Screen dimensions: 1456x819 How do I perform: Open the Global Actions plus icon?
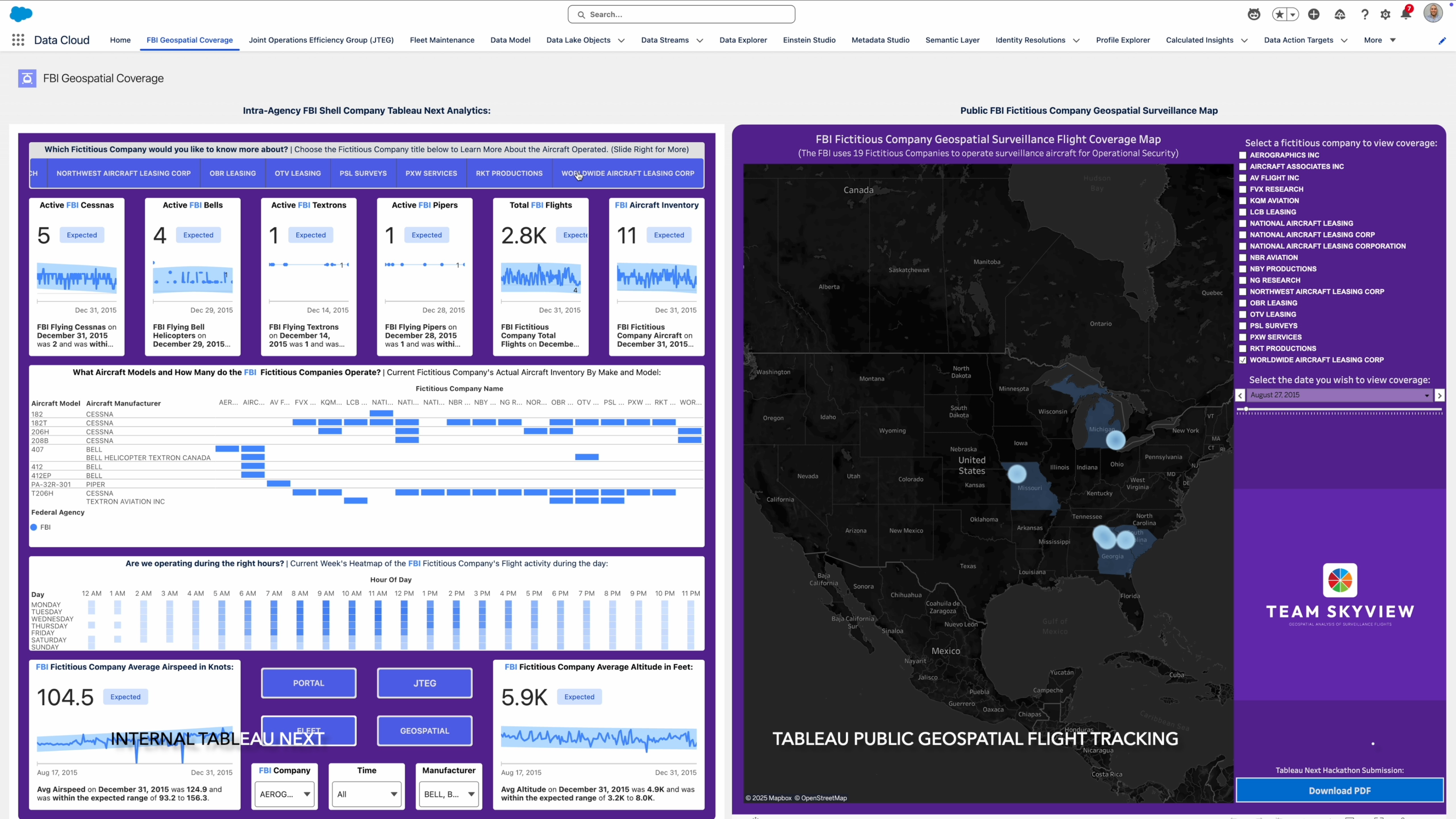pyautogui.click(x=1314, y=15)
